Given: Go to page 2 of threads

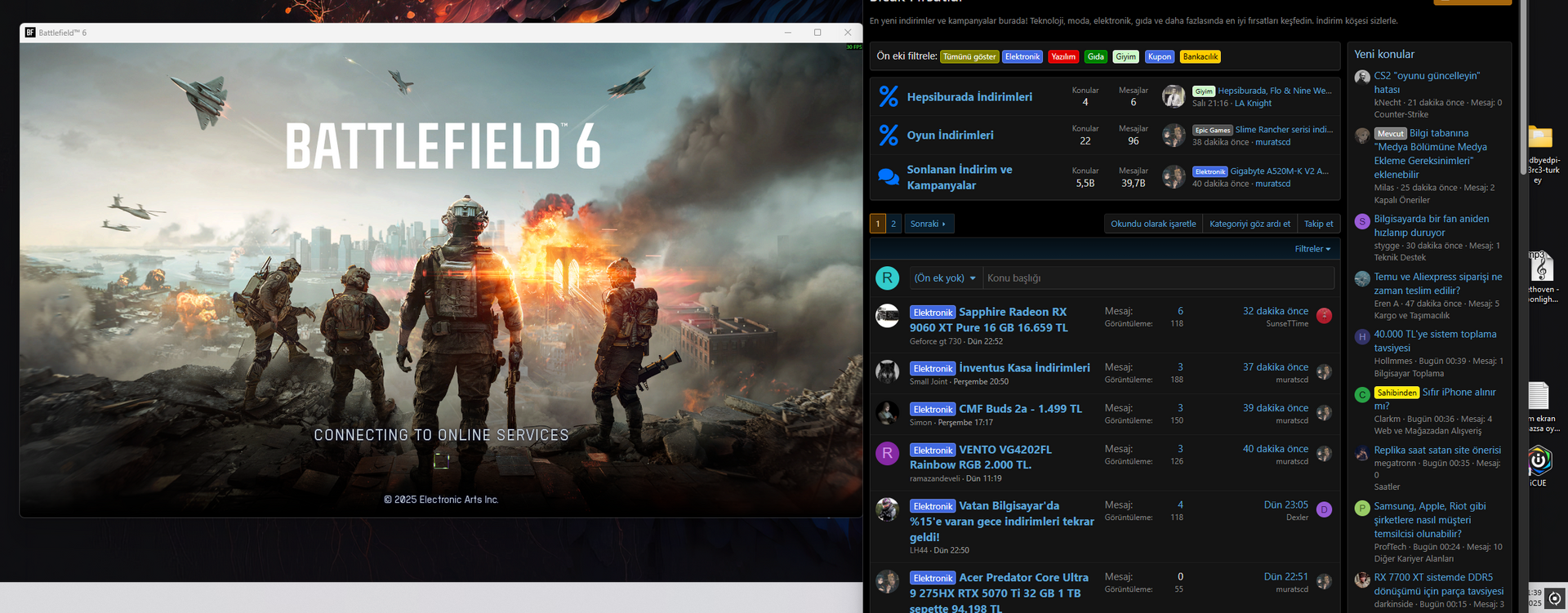Looking at the screenshot, I should tap(893, 224).
